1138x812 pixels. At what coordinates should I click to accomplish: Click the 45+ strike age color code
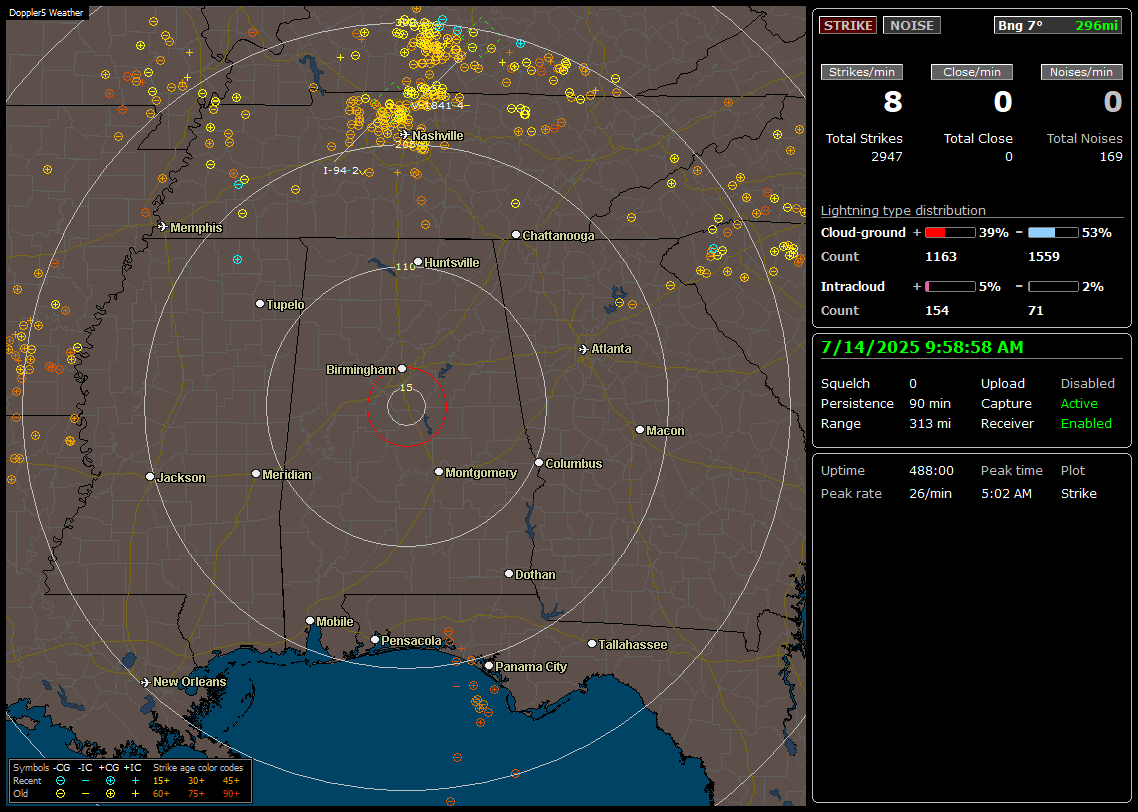point(231,781)
